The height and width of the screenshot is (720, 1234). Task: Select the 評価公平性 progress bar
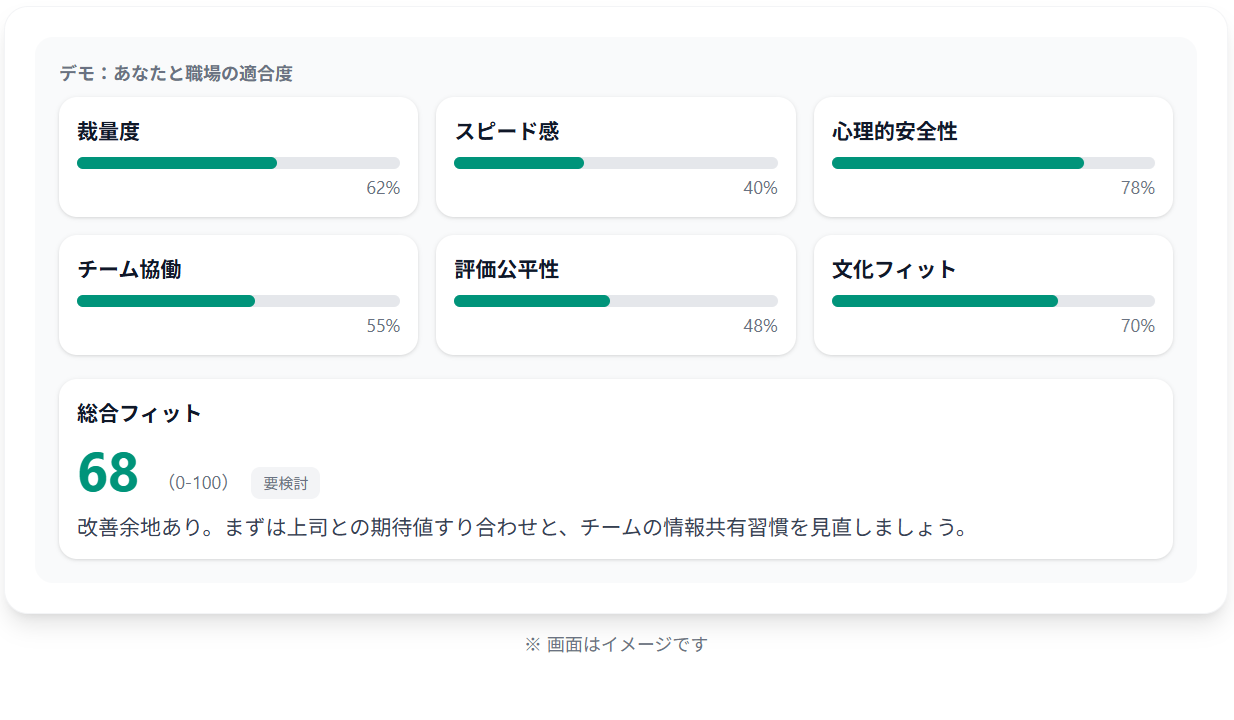pyautogui.click(x=615, y=301)
